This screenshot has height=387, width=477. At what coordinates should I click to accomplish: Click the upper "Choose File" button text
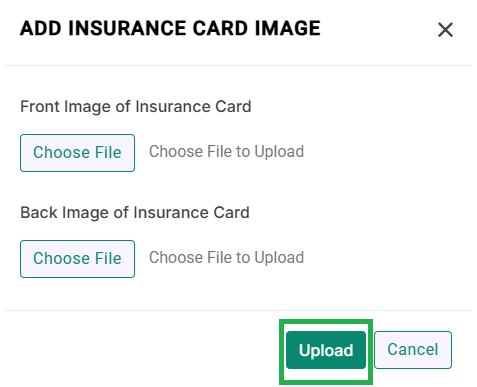(77, 153)
